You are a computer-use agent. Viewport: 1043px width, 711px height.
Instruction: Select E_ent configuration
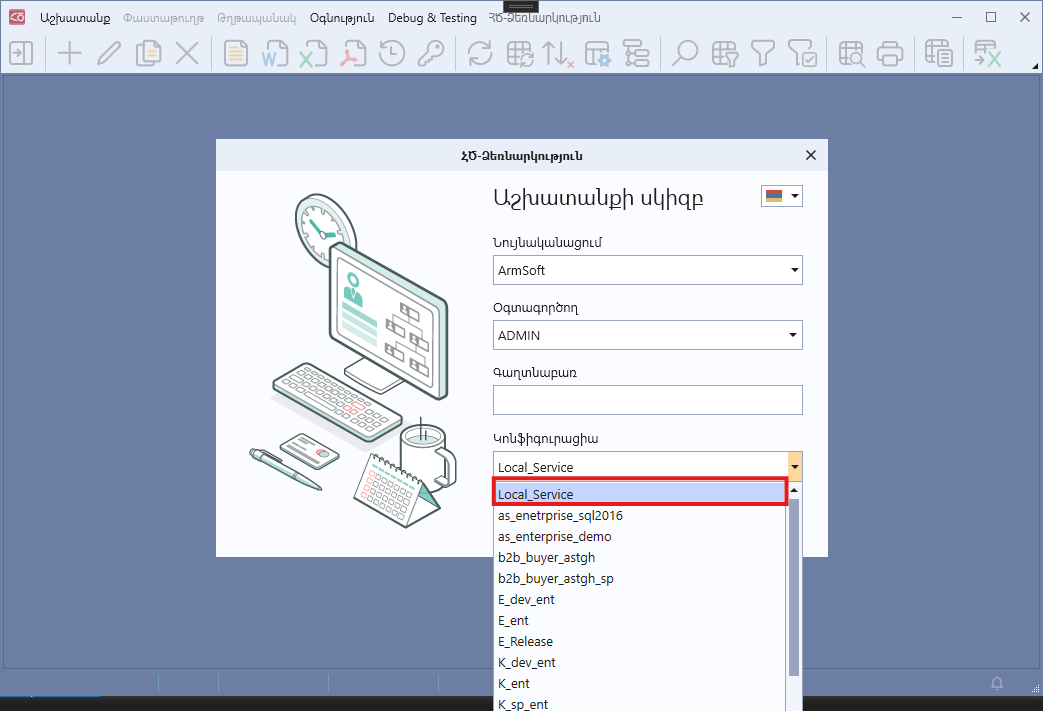(640, 621)
